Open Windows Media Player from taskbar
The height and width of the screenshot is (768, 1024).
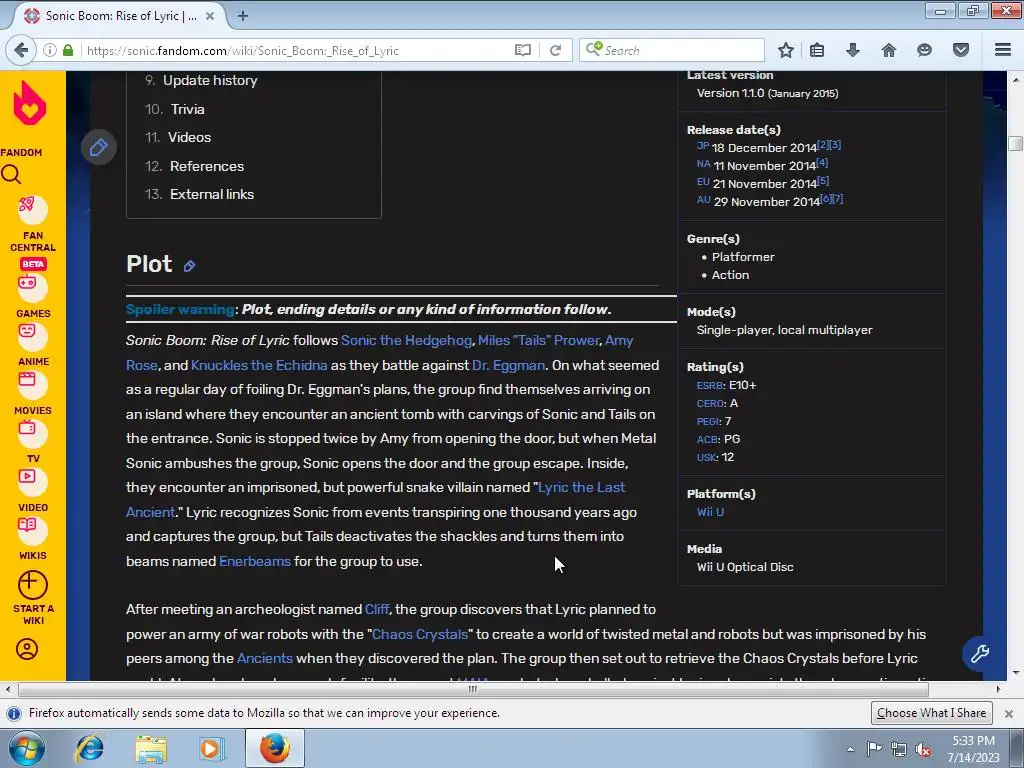pos(211,748)
